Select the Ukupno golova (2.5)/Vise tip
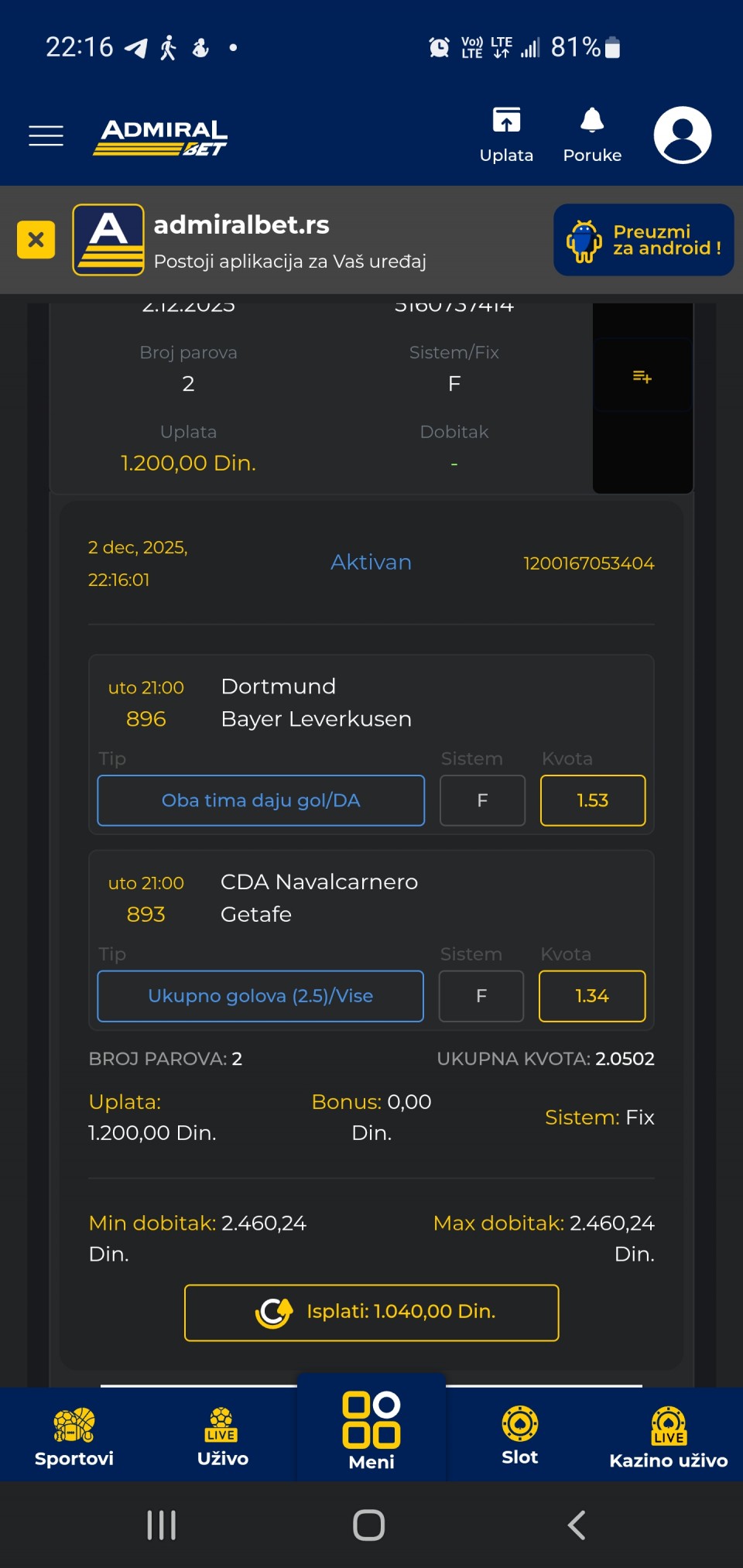Image resolution: width=743 pixels, height=1568 pixels. [x=260, y=996]
